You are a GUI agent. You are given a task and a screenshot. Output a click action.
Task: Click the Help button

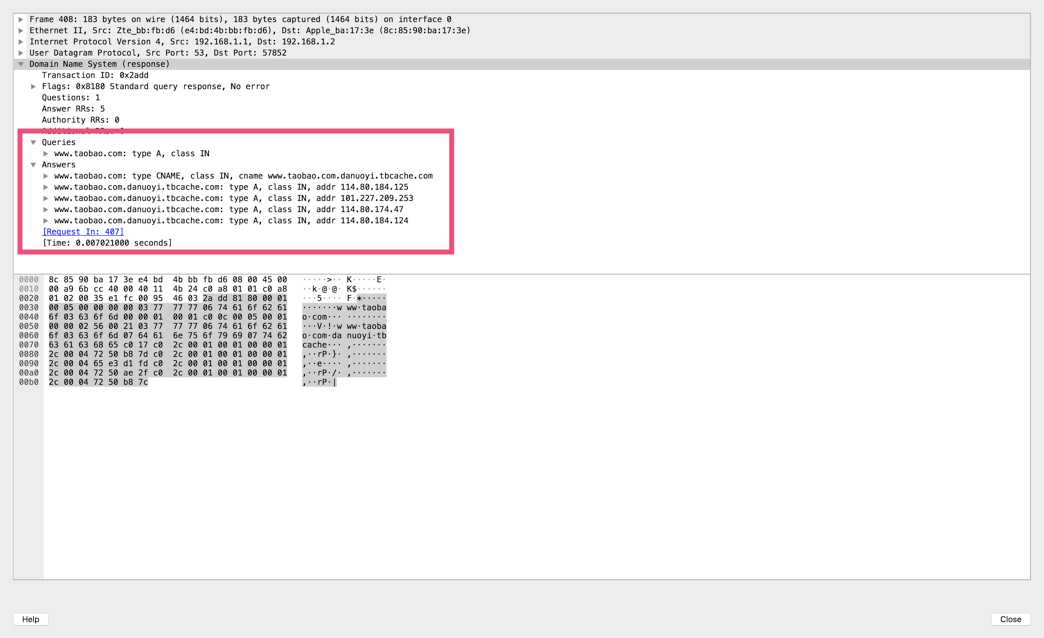pos(31,619)
